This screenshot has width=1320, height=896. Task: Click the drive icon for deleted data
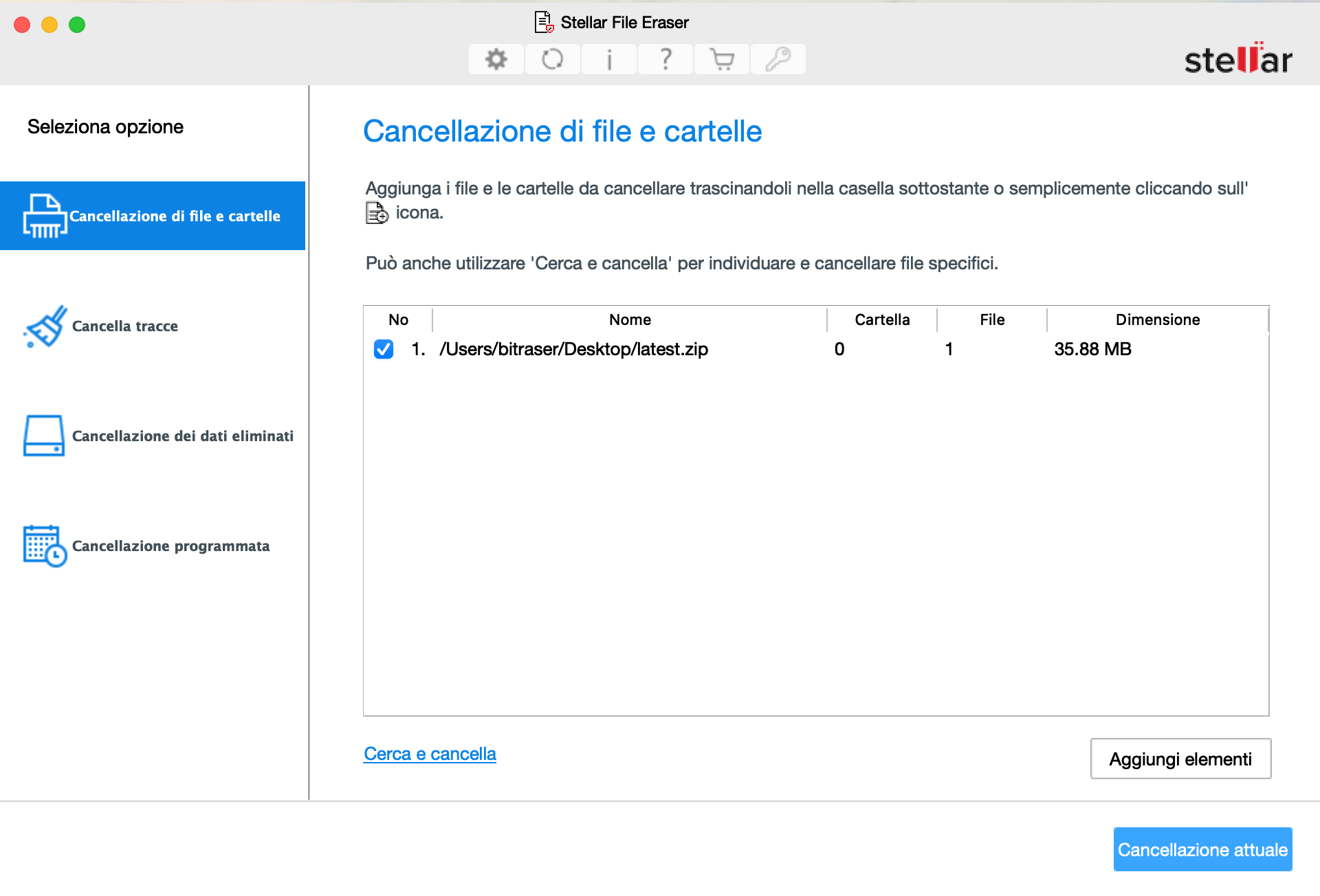44,436
